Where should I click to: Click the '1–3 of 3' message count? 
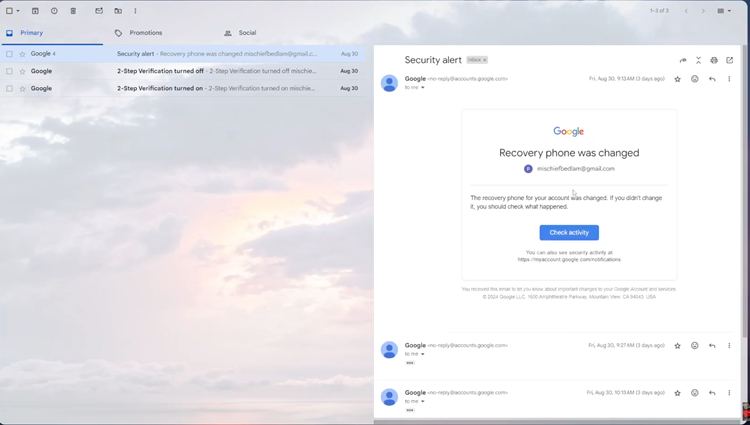(659, 11)
